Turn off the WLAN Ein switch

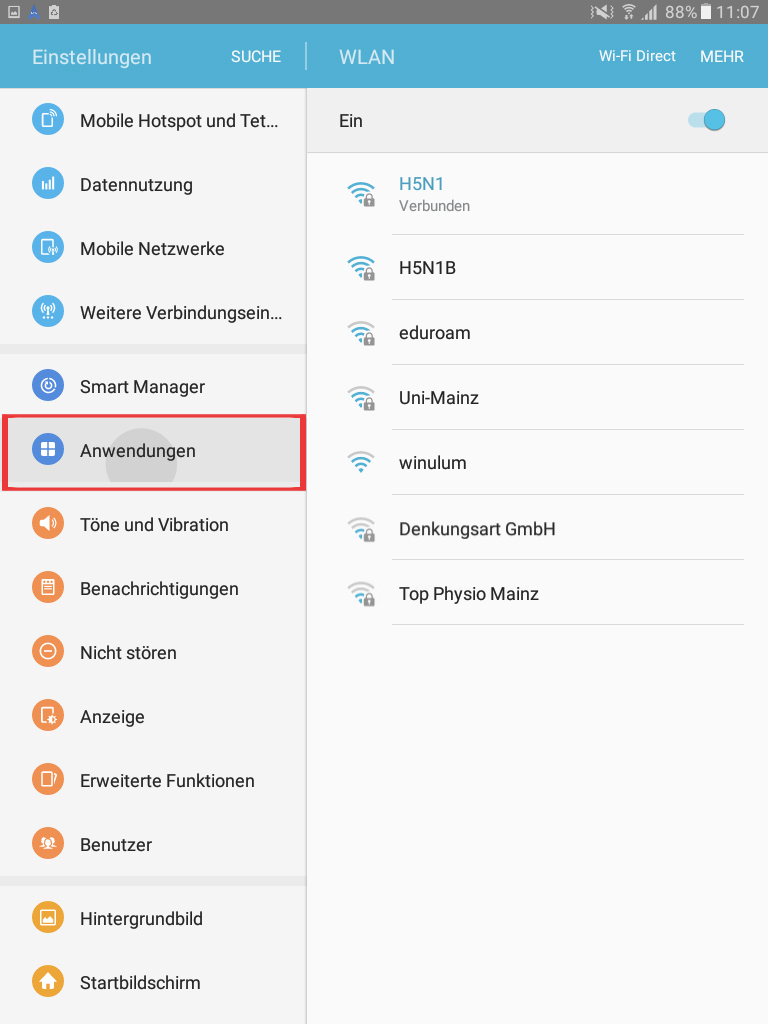coord(707,120)
